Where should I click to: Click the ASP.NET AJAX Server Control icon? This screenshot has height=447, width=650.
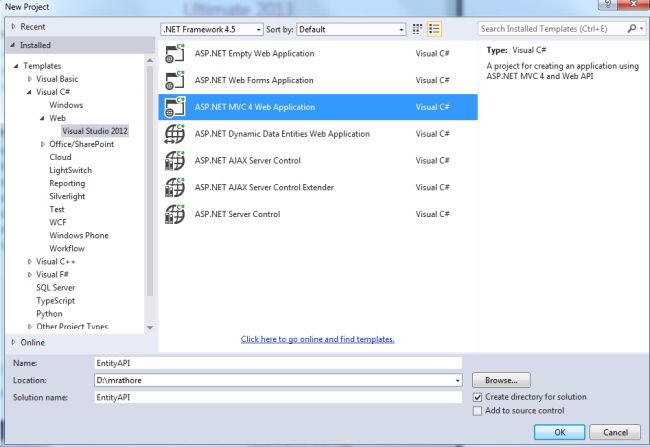(175, 160)
